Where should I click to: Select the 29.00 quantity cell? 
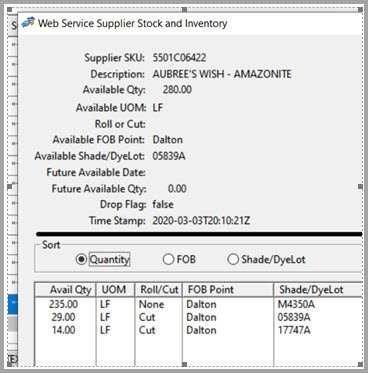point(63,317)
